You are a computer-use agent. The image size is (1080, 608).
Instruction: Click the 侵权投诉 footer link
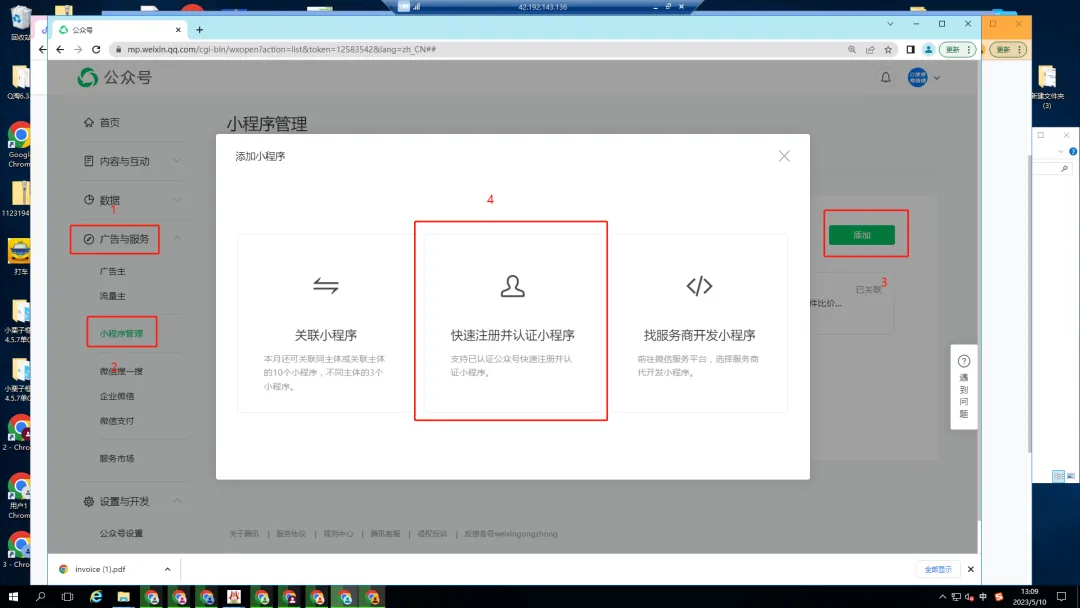[432, 534]
